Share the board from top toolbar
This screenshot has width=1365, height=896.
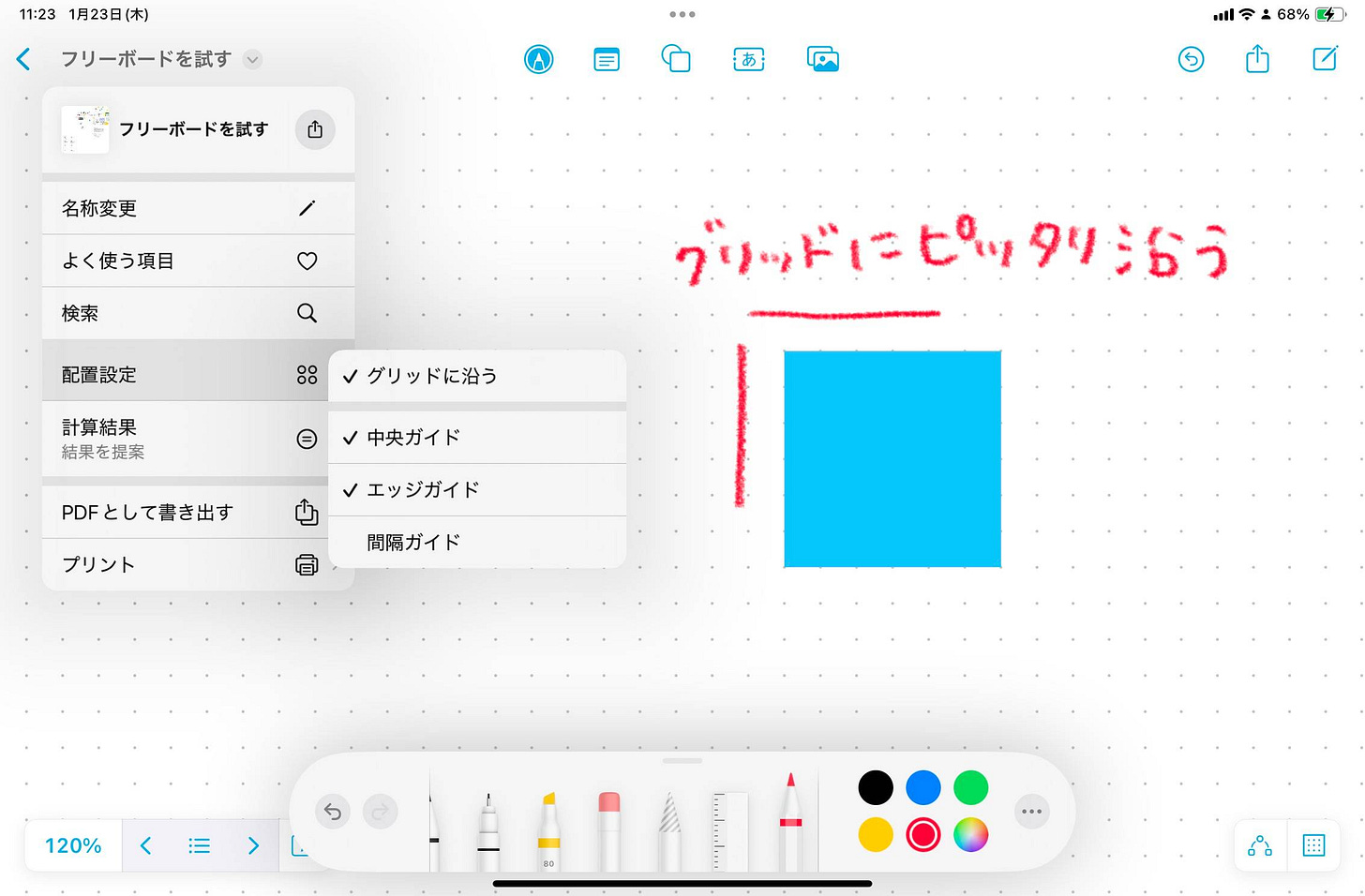point(1257,58)
